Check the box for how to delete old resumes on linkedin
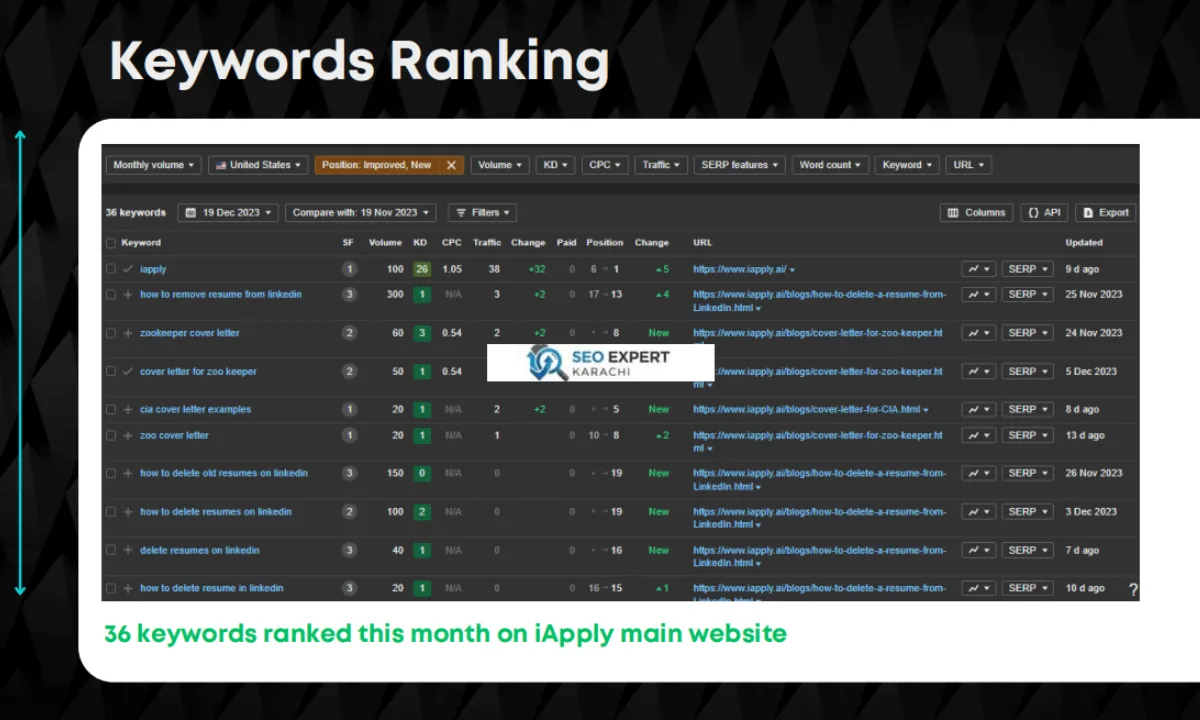Viewport: 1200px width, 720px height. pyautogui.click(x=111, y=473)
